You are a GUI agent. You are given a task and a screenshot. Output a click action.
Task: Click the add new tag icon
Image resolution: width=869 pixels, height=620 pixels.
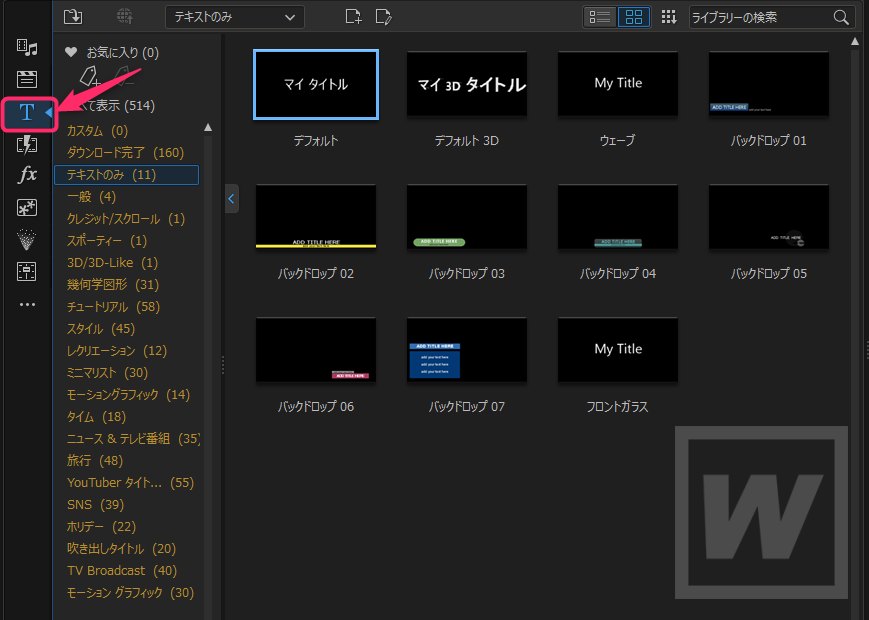[90, 76]
